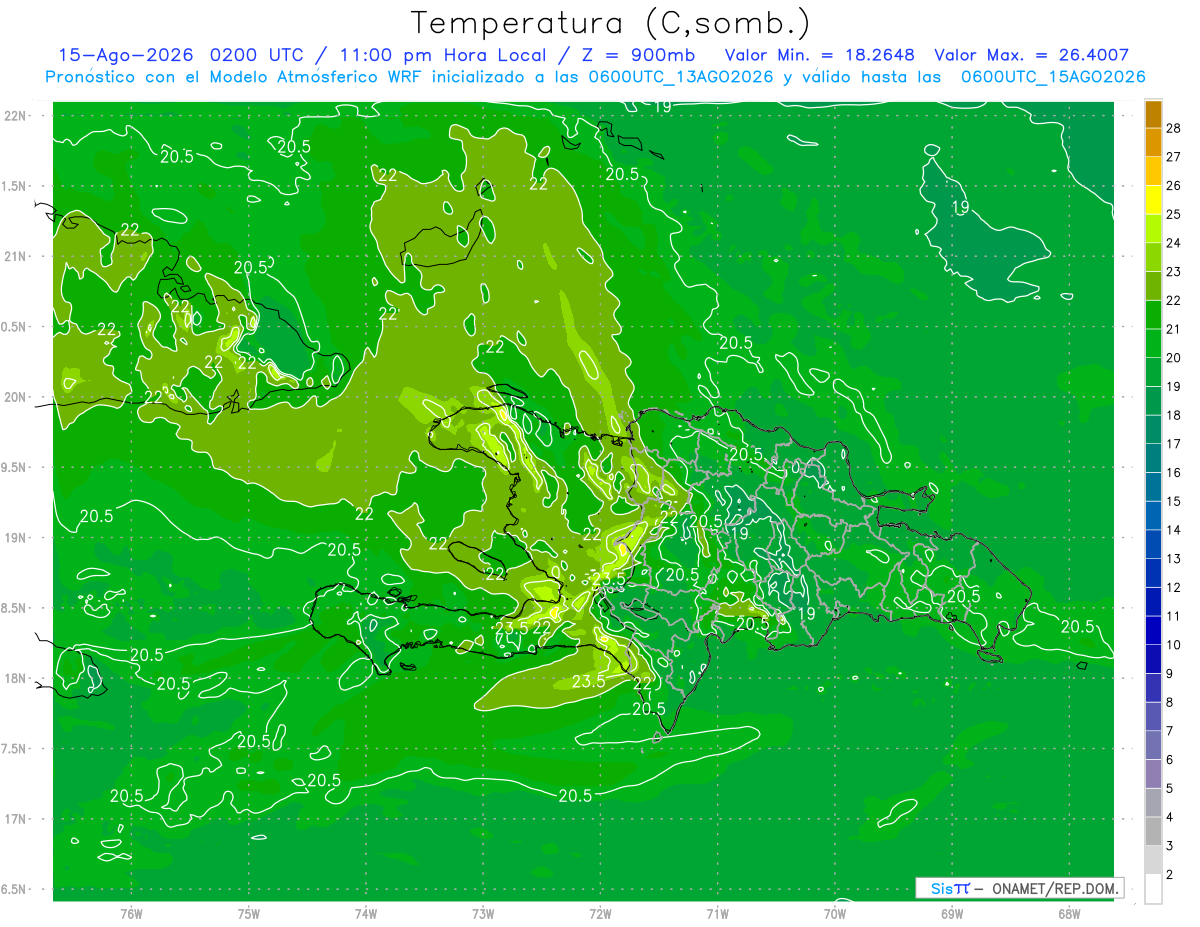
Task: Click the 20N latitude axis label
Action: 16,397
